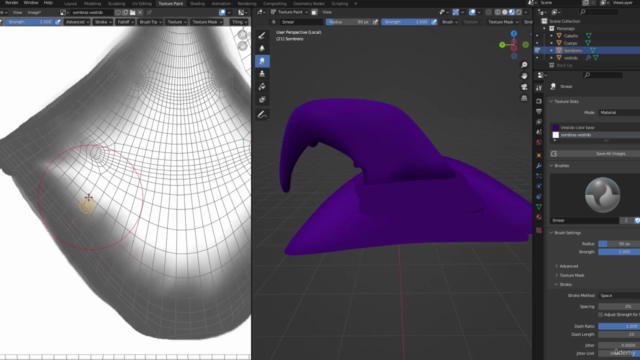Switch to Shading workspace tab
Screen dimensions: 640x360
pyautogui.click(x=197, y=3)
